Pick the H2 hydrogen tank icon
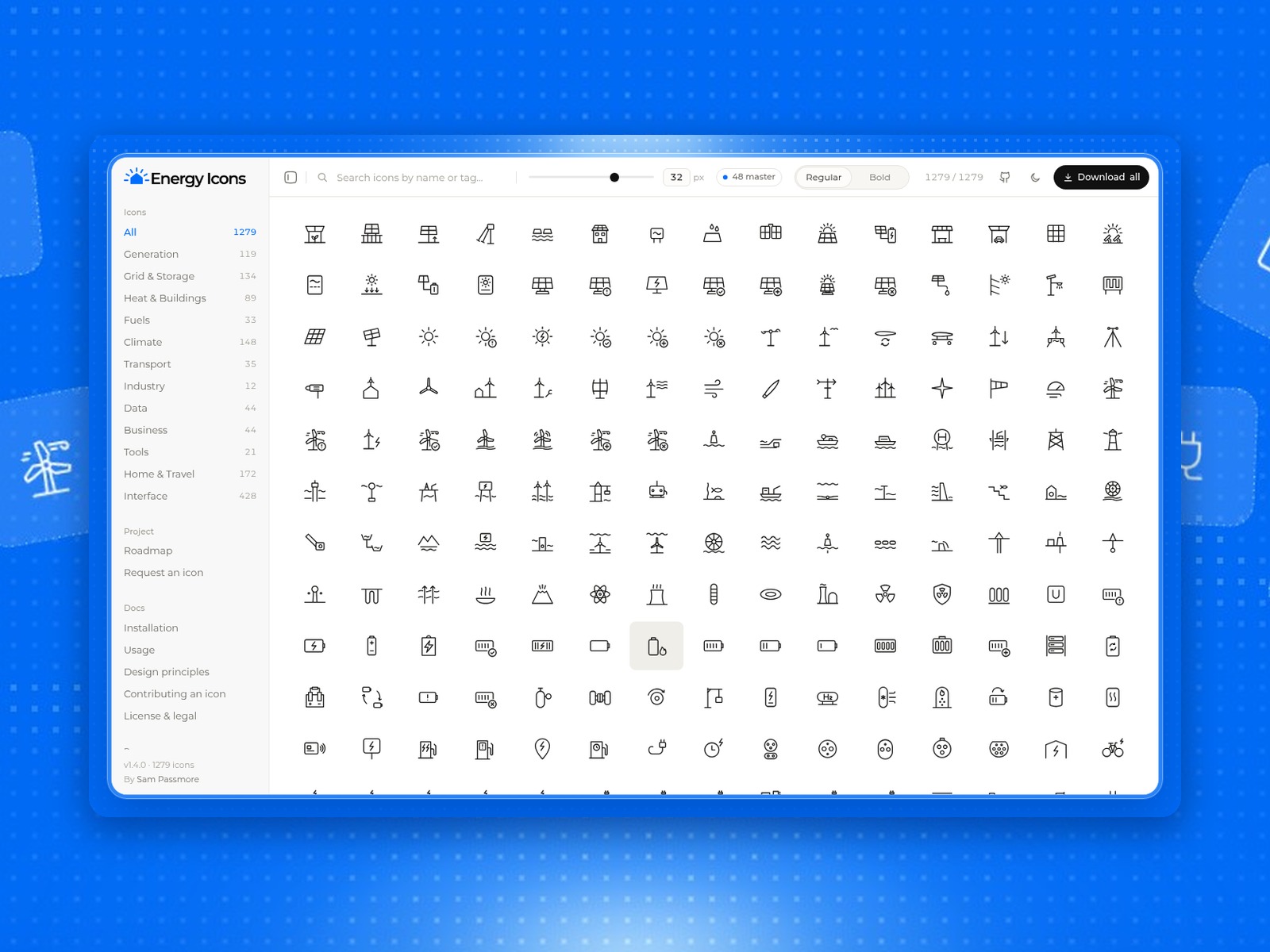This screenshot has height=952, width=1270. point(828,697)
